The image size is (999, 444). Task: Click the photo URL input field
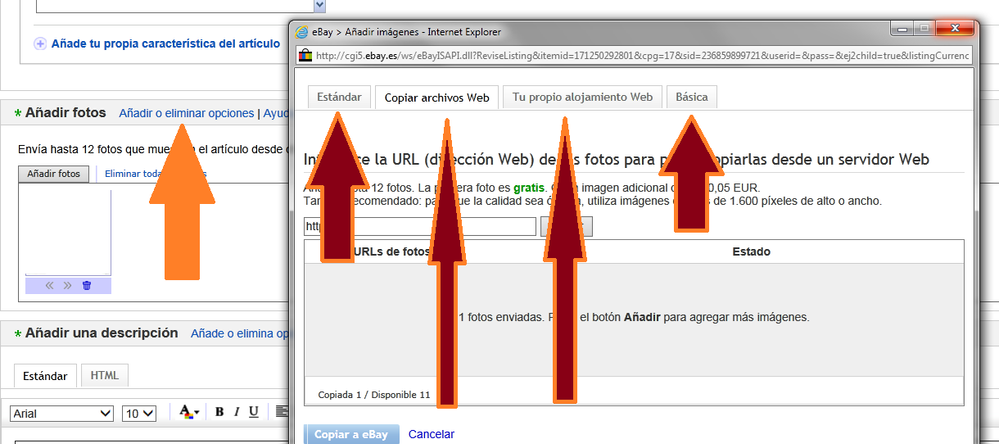[x=420, y=227]
